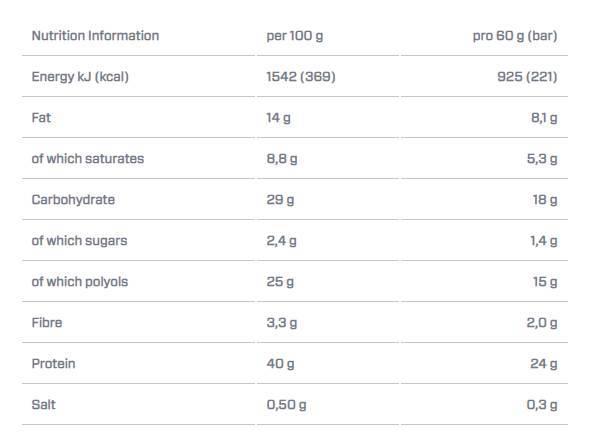
Task: Select the of which sugars label
Action: coord(79,241)
